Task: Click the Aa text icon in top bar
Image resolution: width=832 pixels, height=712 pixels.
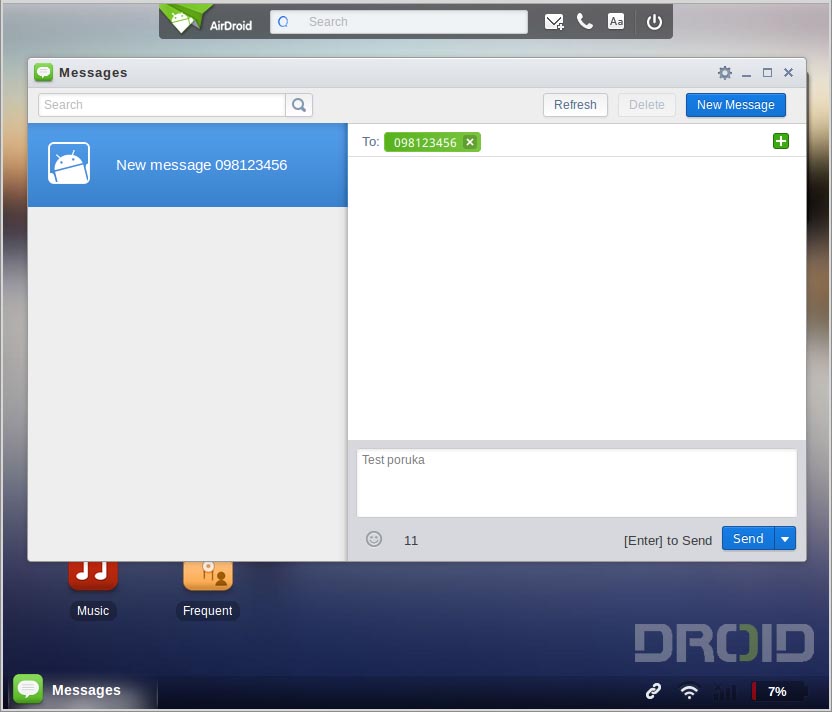Action: pyautogui.click(x=616, y=22)
